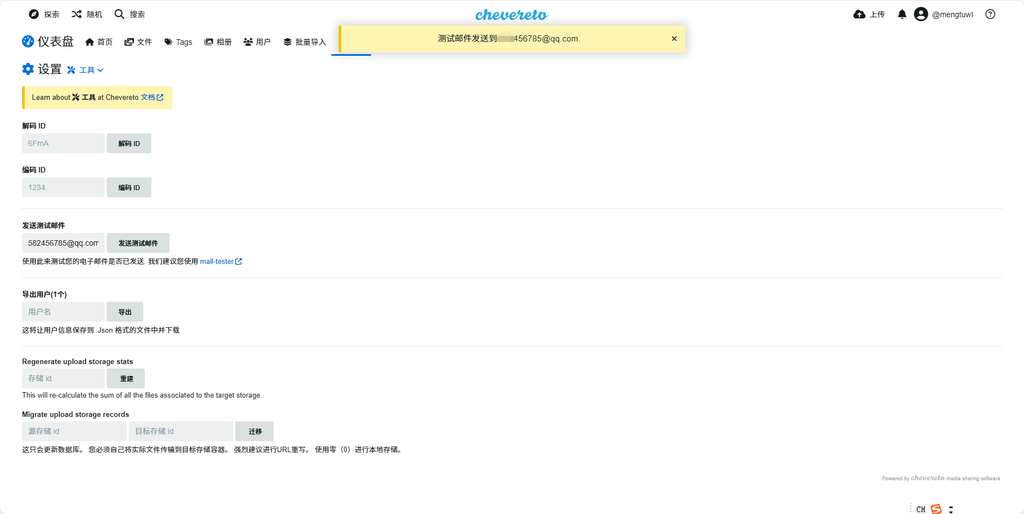Click the chevereto logo
This screenshot has height=514, width=1024.
coord(511,14)
